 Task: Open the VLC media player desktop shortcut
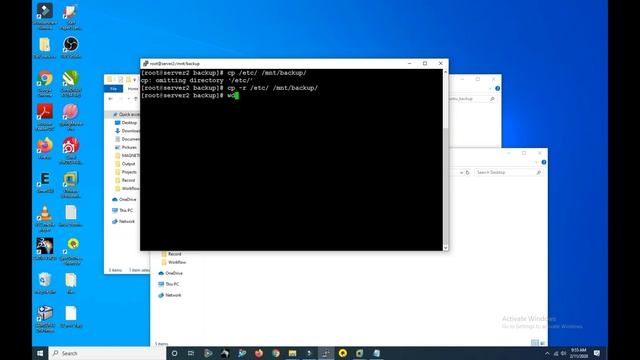pos(45,218)
